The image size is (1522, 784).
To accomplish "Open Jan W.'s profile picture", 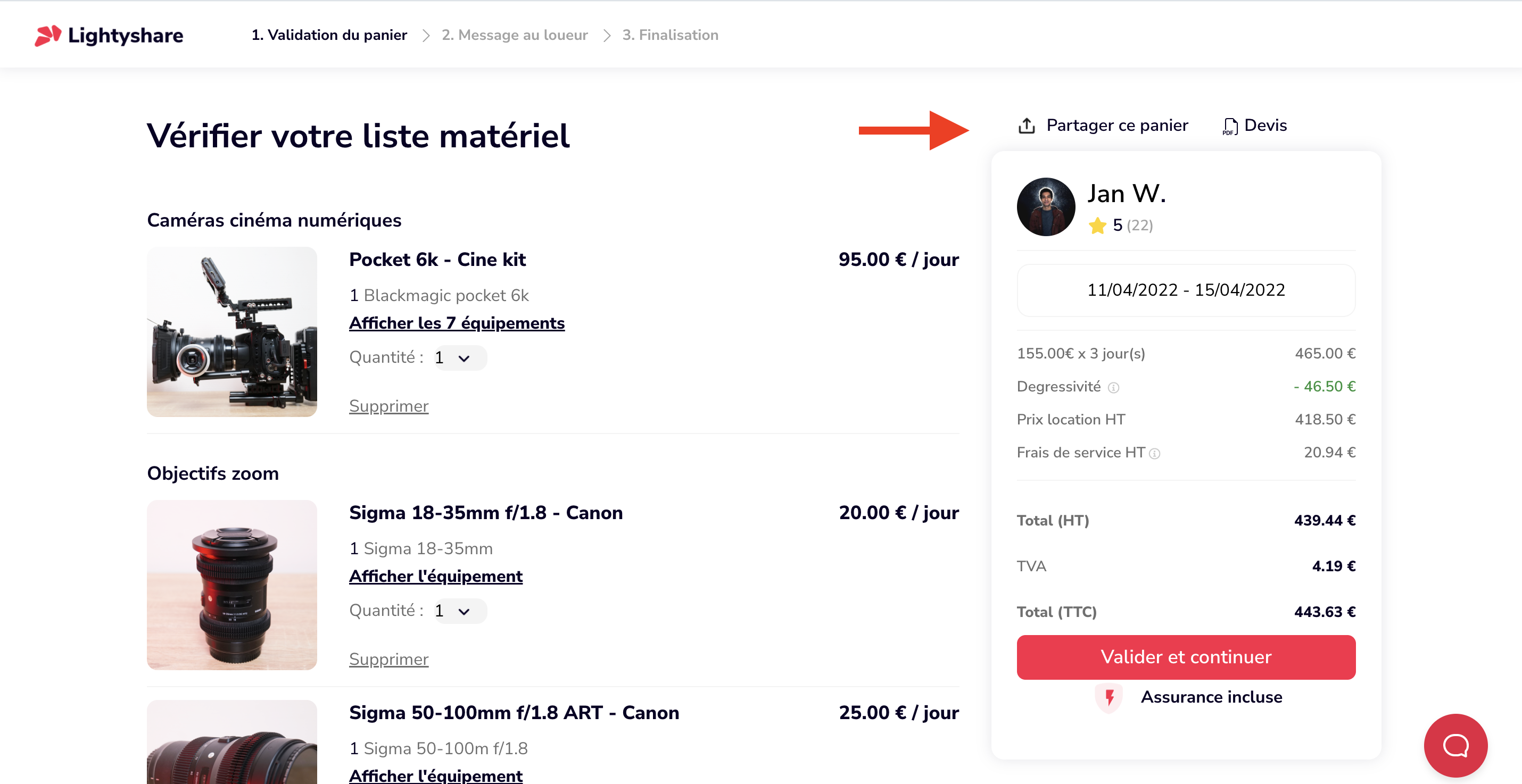I will (1046, 206).
